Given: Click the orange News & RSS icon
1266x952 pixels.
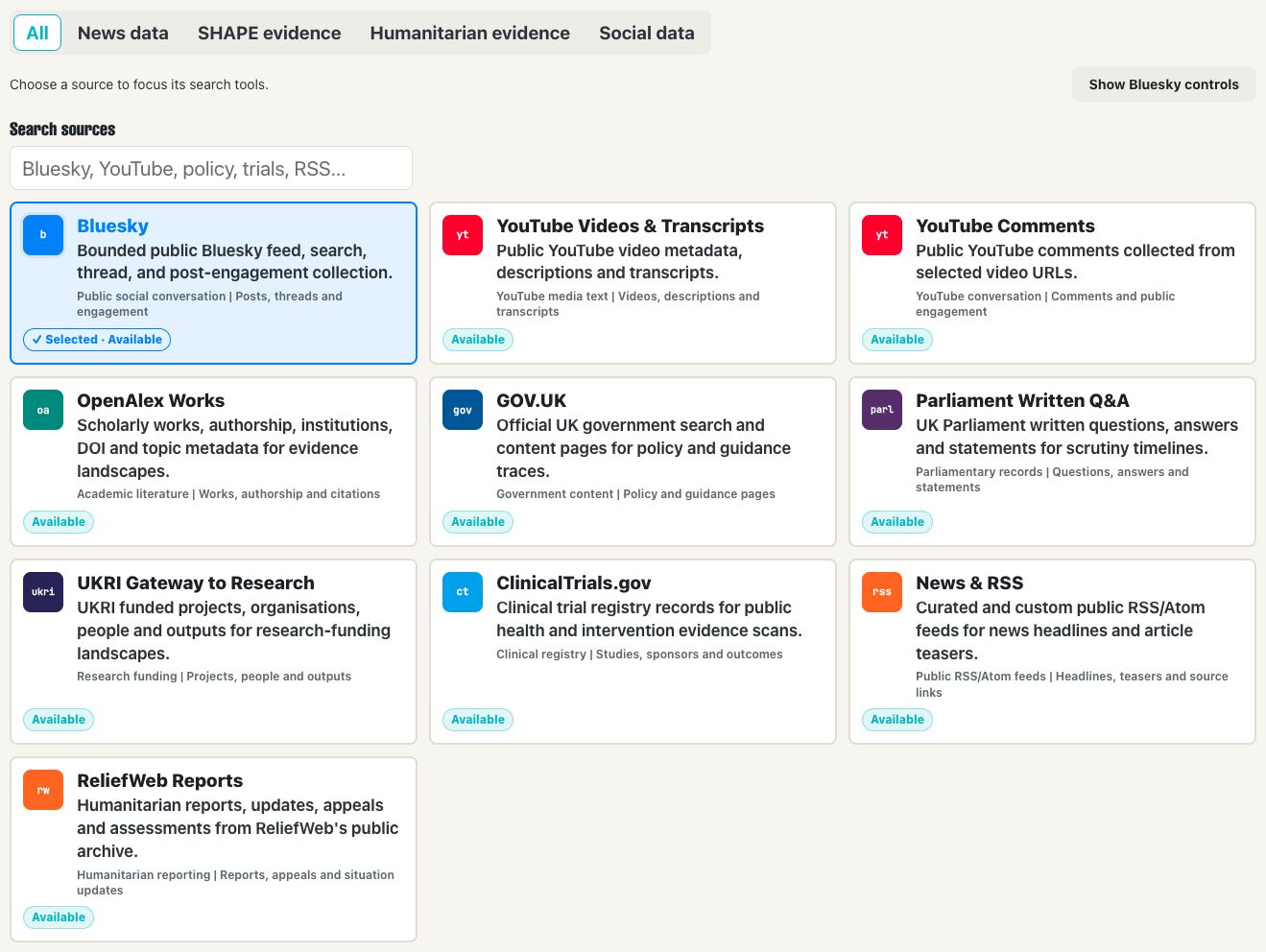Looking at the screenshot, I should tap(882, 592).
